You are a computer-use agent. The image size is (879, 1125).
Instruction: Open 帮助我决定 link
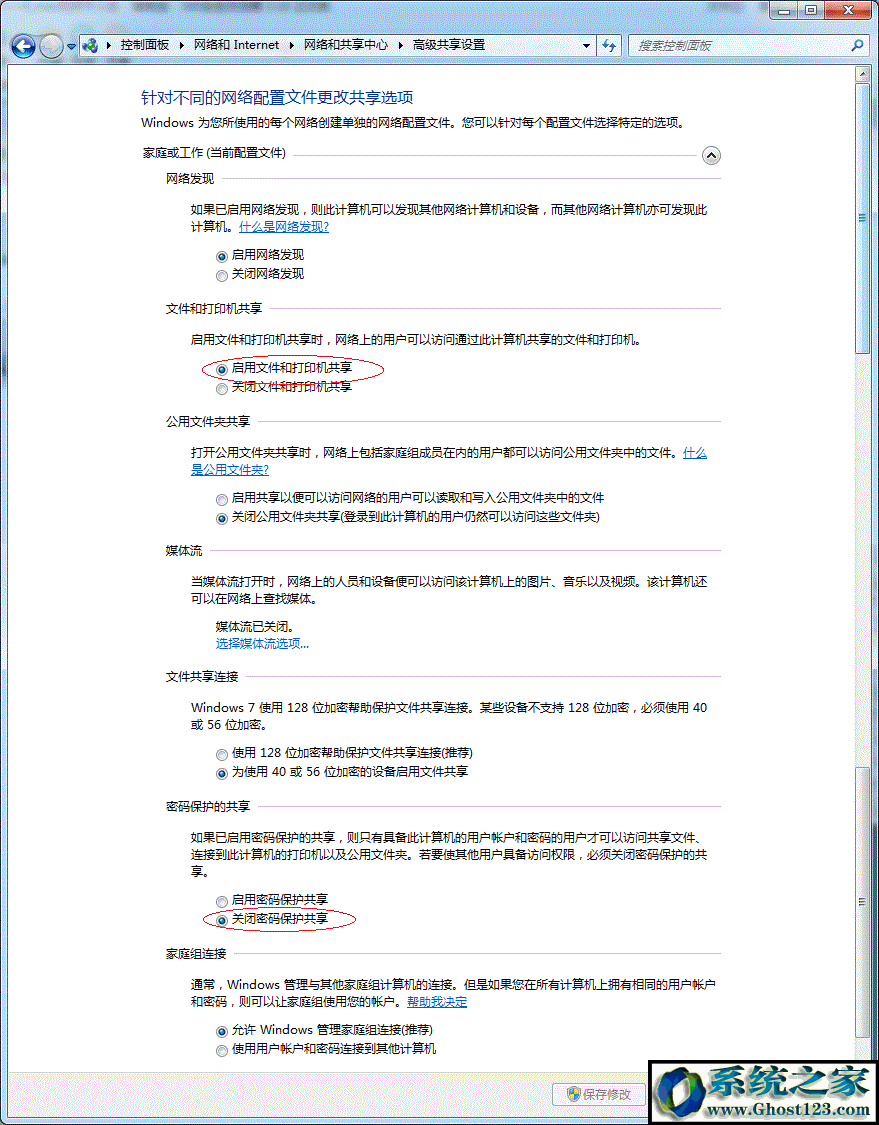pos(437,1002)
